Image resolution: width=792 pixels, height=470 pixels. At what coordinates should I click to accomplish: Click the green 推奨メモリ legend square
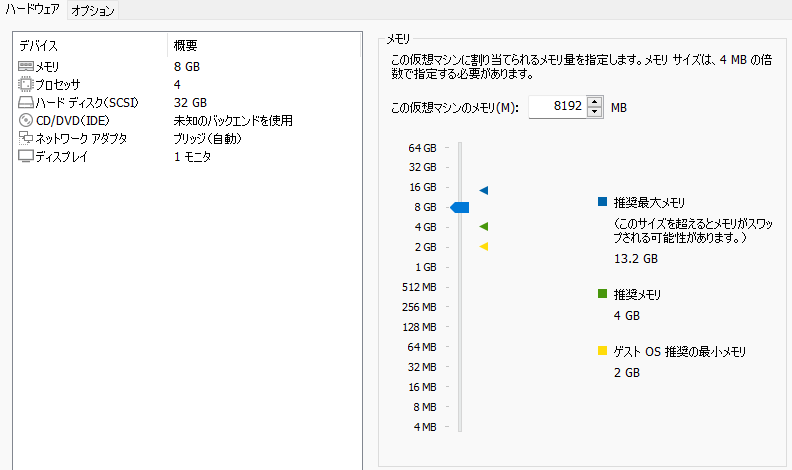point(602,294)
